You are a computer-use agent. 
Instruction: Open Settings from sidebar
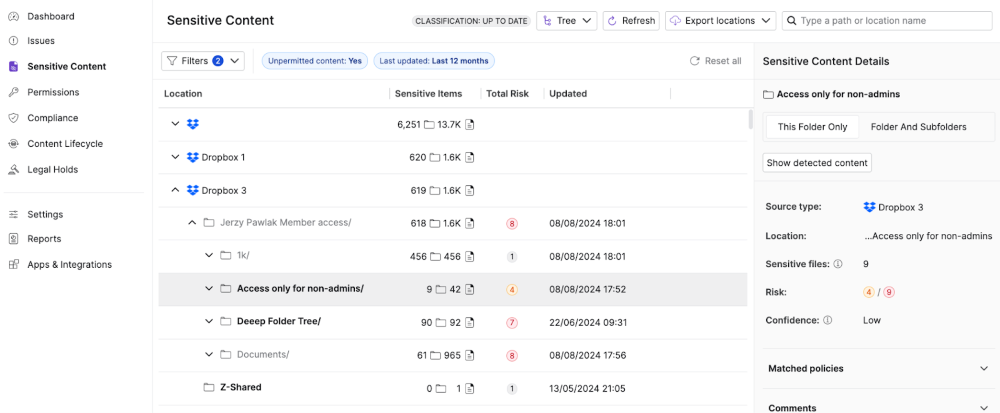[x=45, y=215]
